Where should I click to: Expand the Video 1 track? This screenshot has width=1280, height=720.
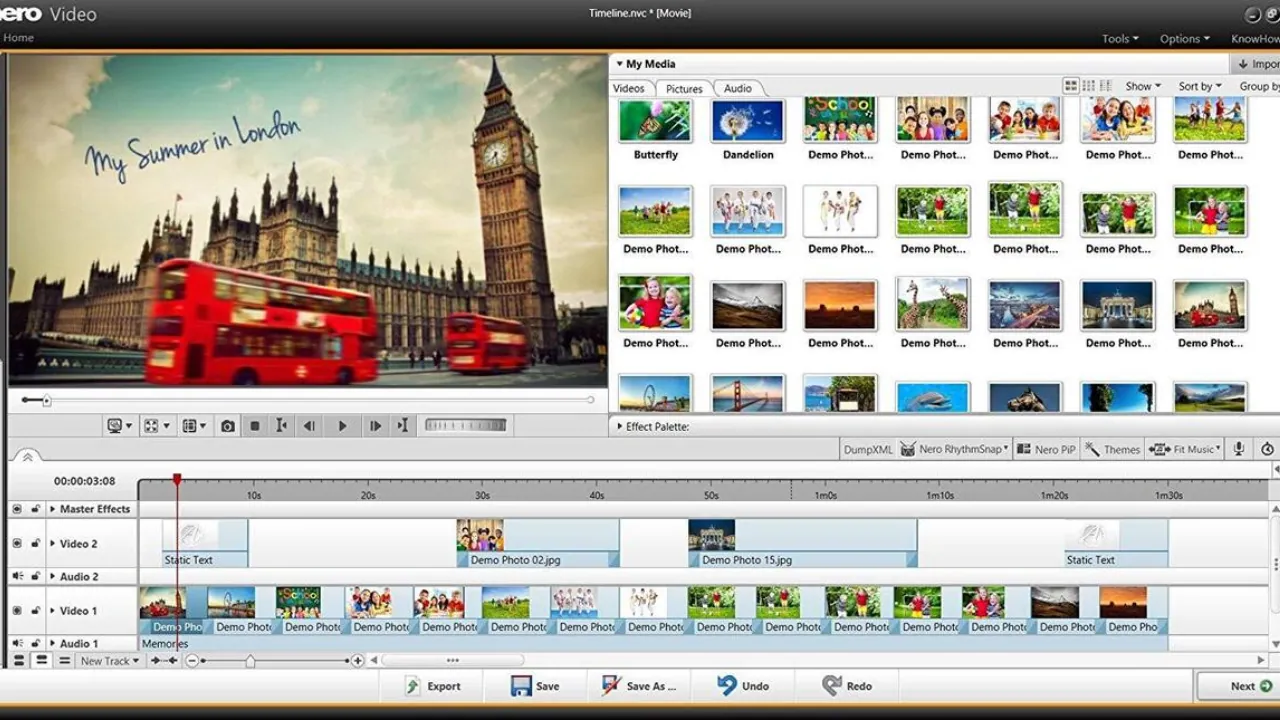click(53, 611)
